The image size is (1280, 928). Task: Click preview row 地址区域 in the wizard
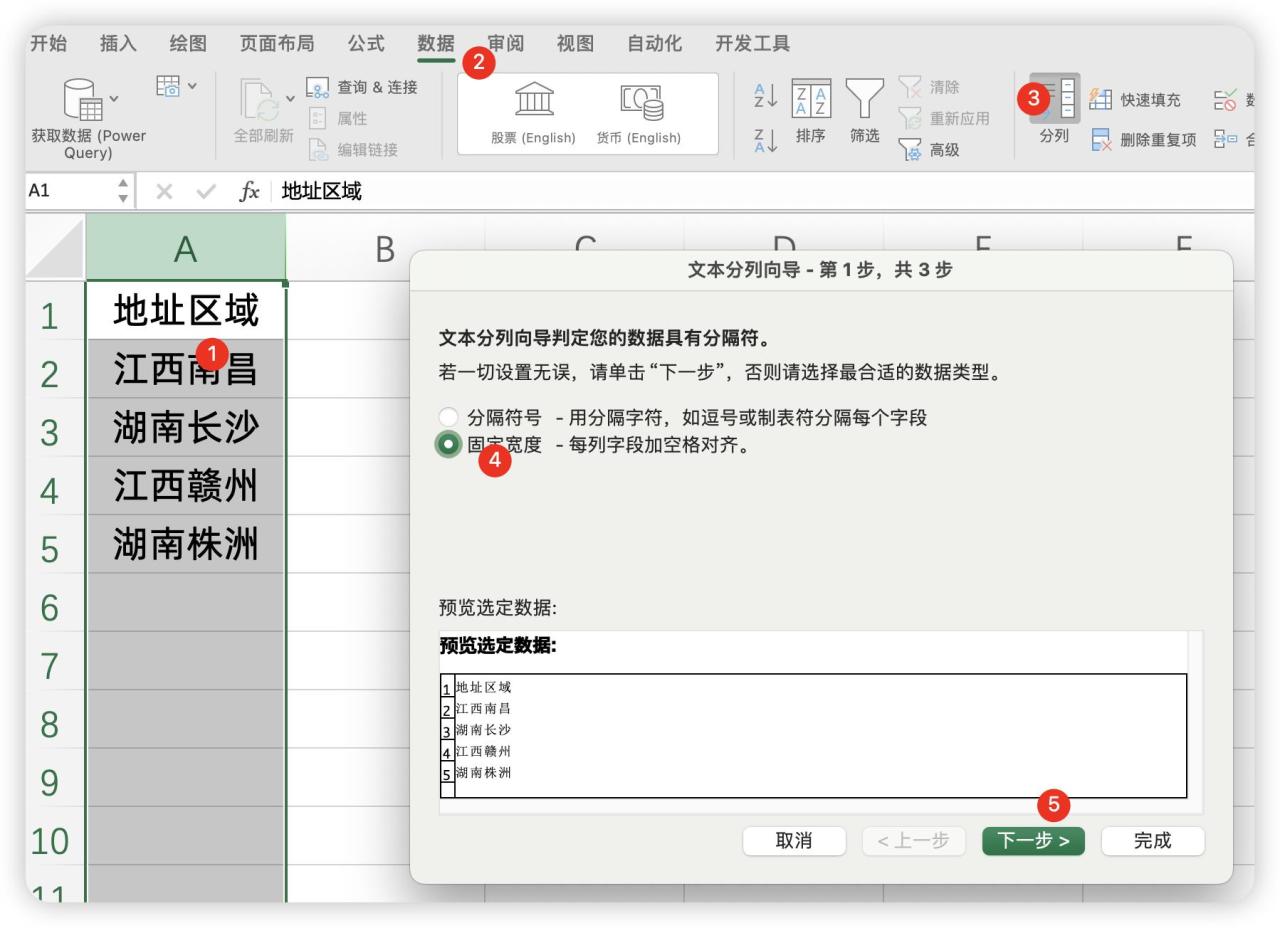pyautogui.click(x=483, y=687)
